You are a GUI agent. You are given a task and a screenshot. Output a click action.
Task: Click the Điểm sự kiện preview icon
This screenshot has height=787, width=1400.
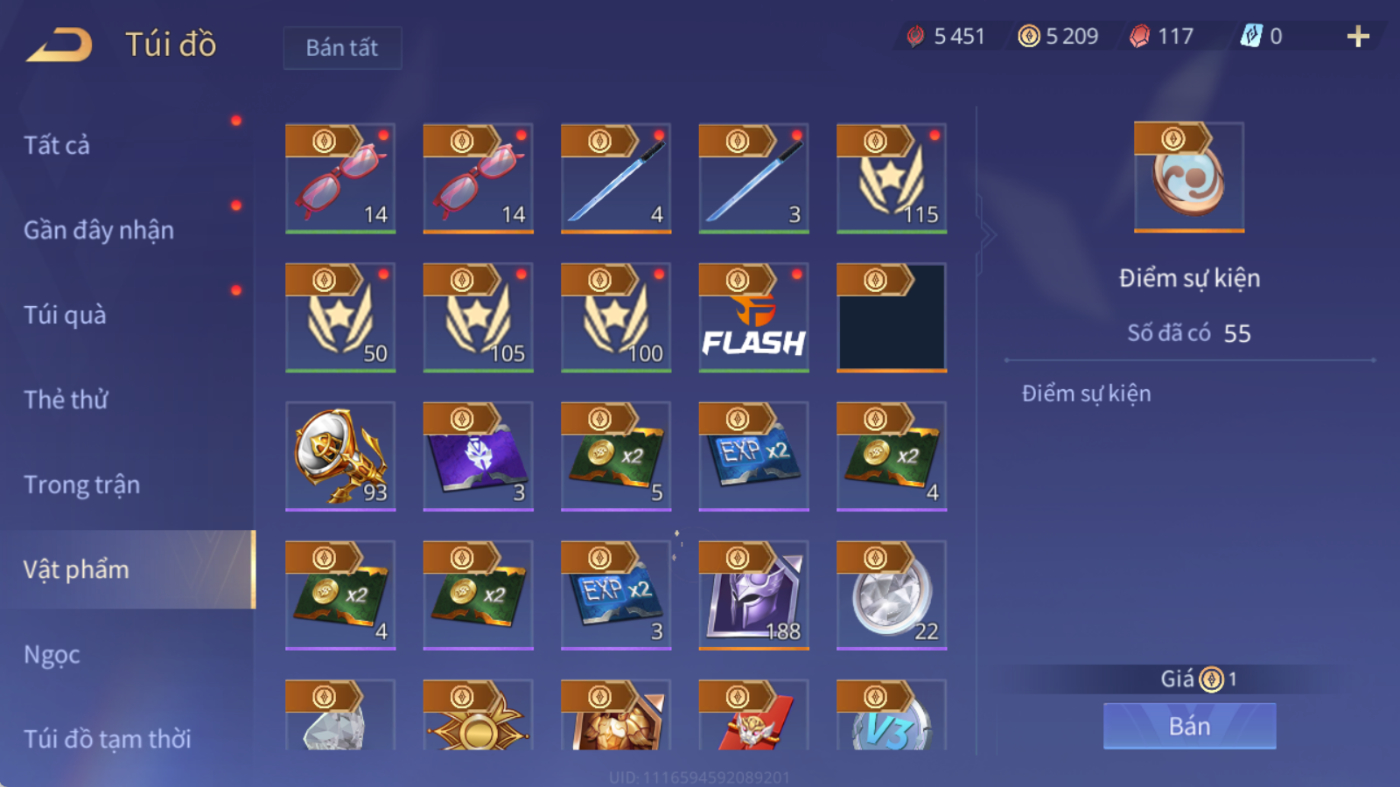pos(1189,178)
